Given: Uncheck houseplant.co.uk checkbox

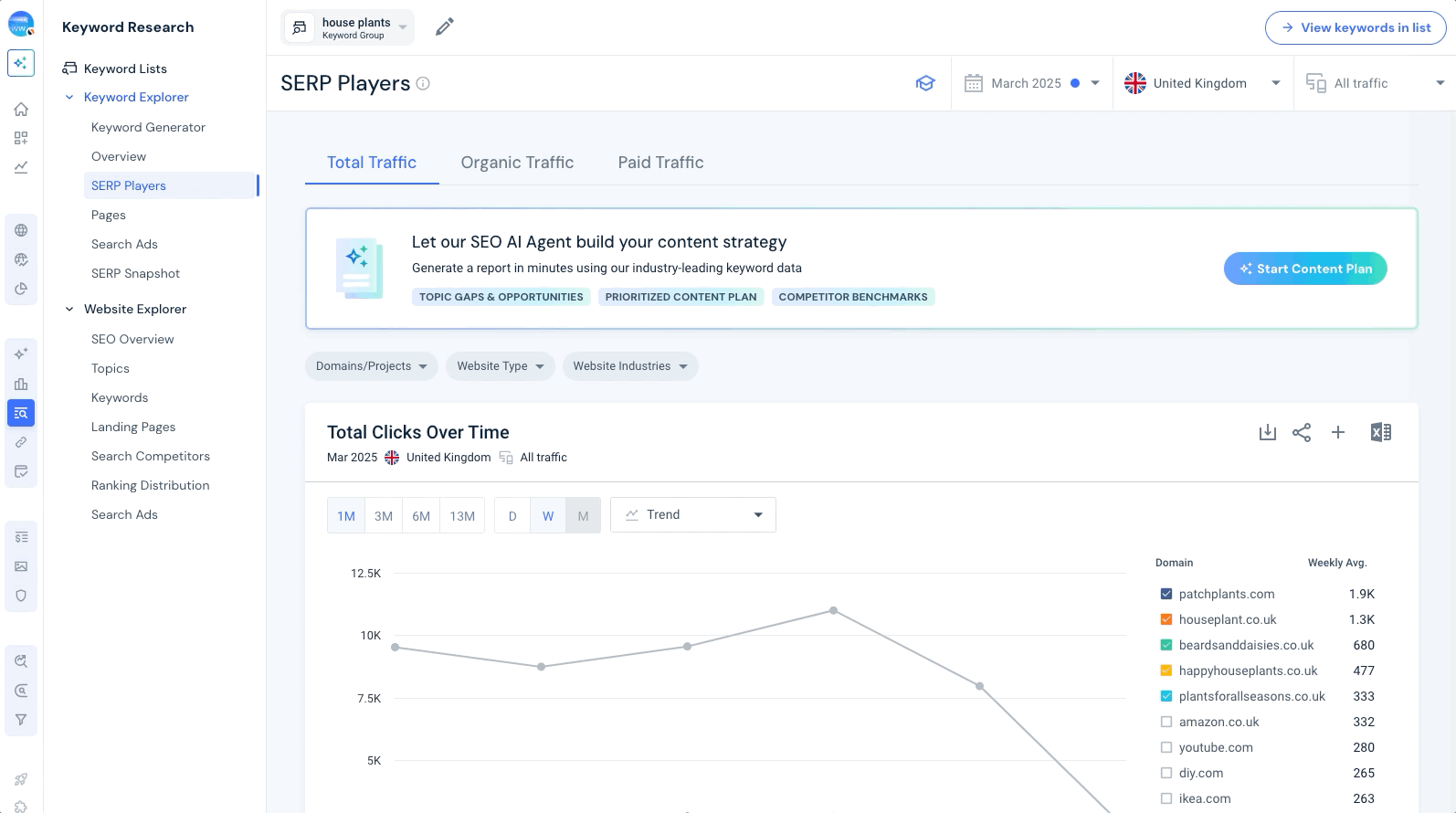Looking at the screenshot, I should click(x=1166, y=619).
